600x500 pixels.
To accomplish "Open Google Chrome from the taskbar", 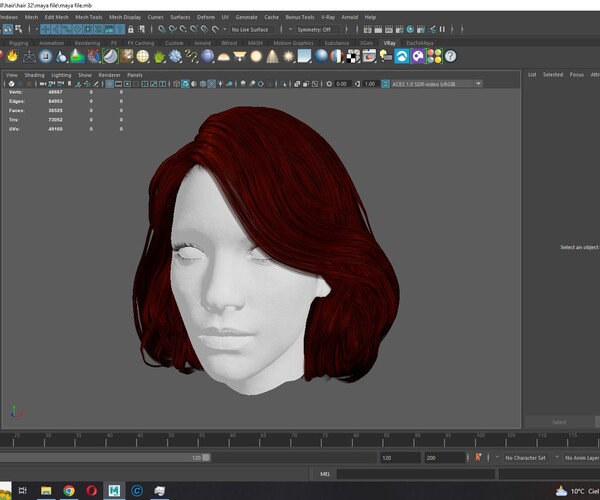I will tap(69, 490).
